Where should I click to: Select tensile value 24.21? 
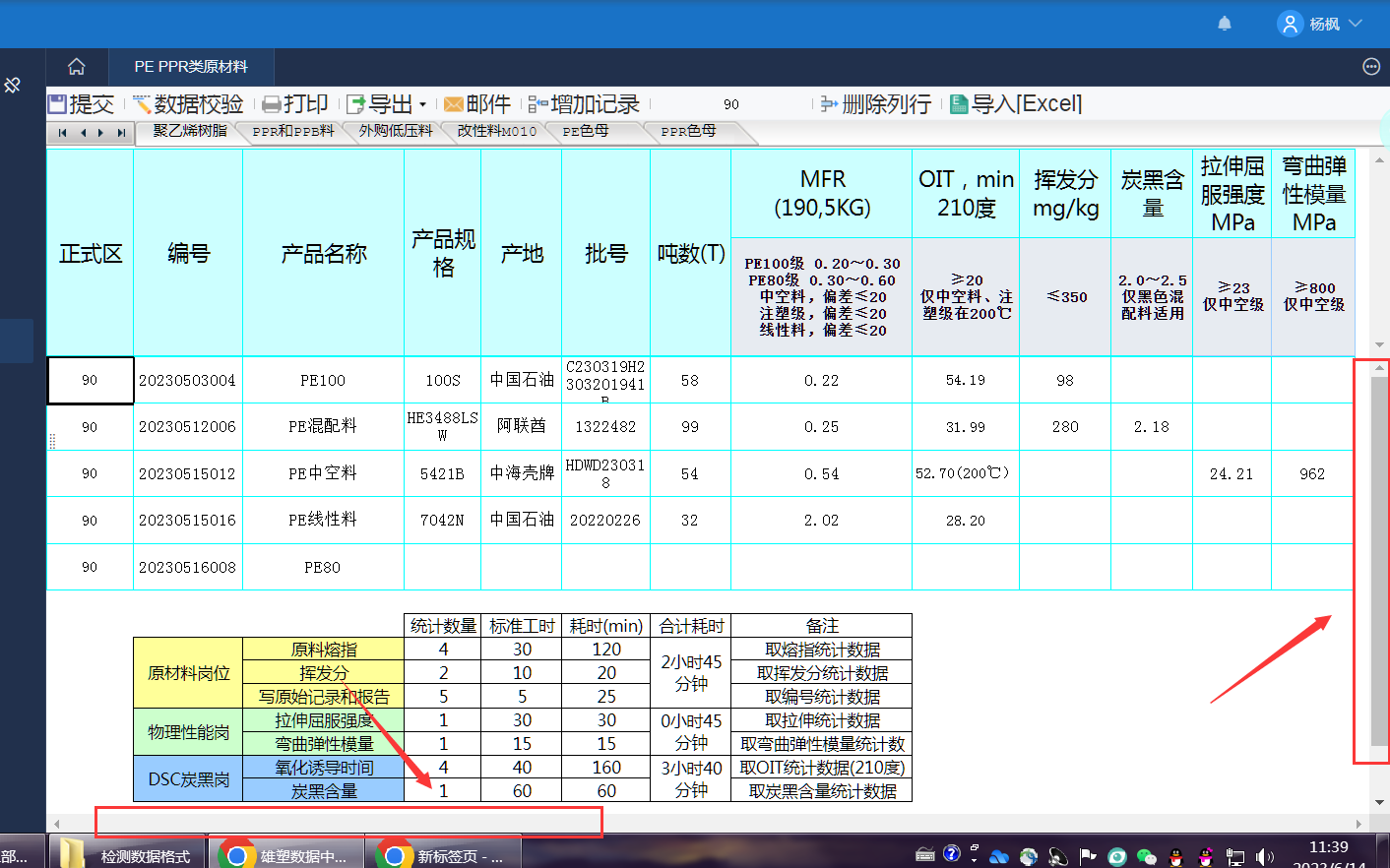(x=1231, y=473)
